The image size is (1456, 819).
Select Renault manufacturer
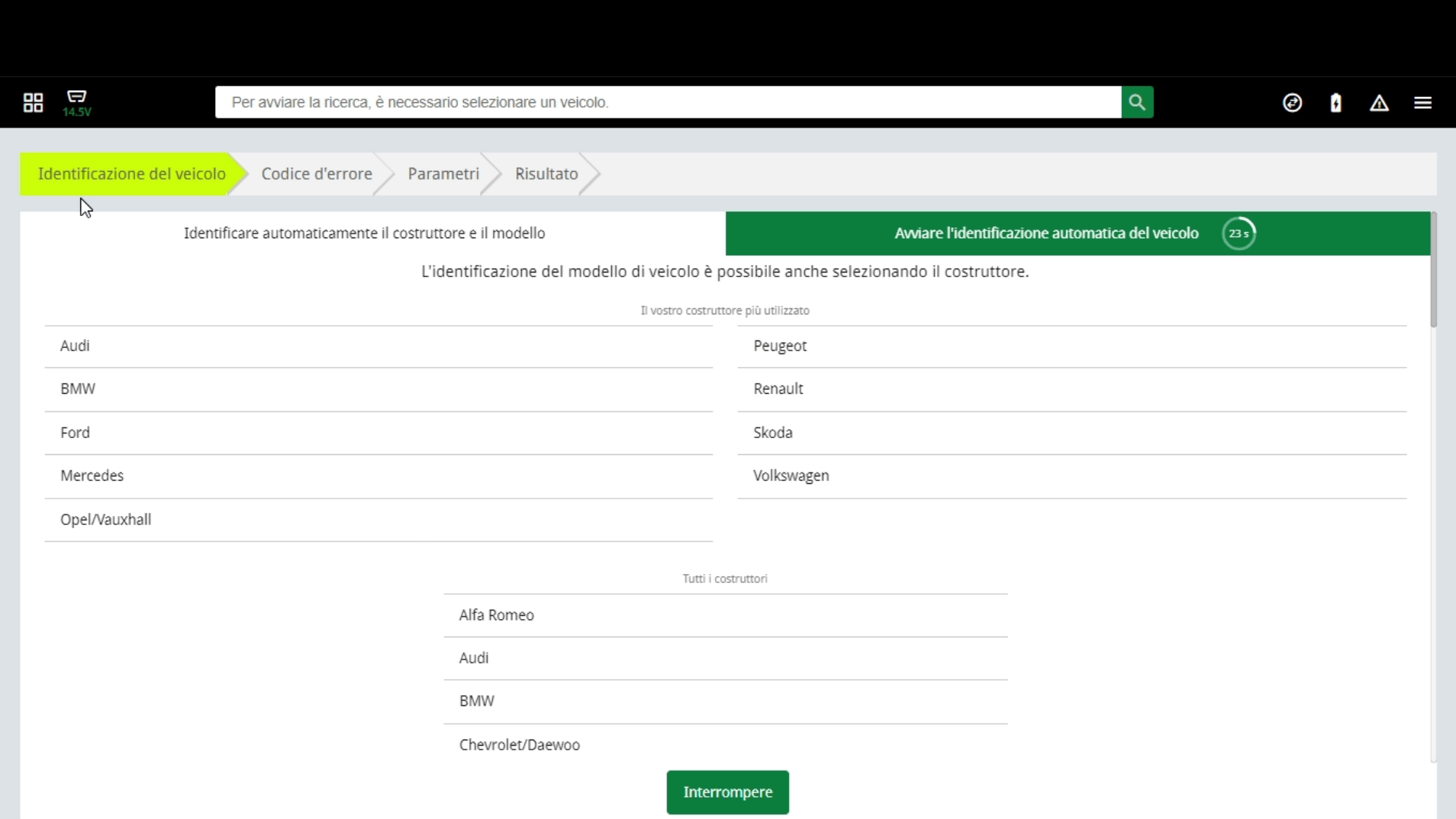tap(1071, 389)
